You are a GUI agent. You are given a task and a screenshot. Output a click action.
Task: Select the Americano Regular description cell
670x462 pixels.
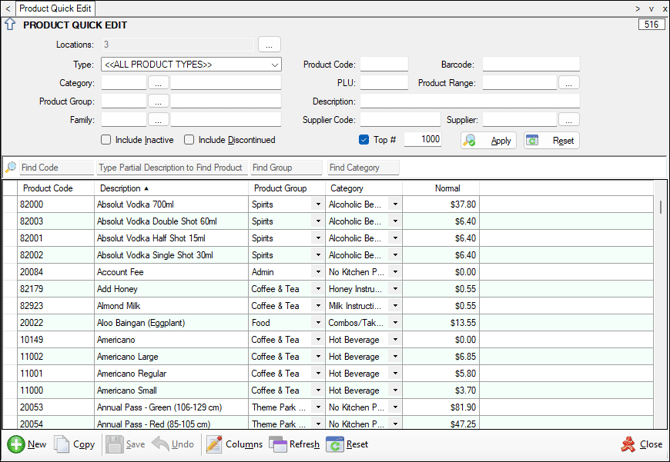(x=171, y=374)
